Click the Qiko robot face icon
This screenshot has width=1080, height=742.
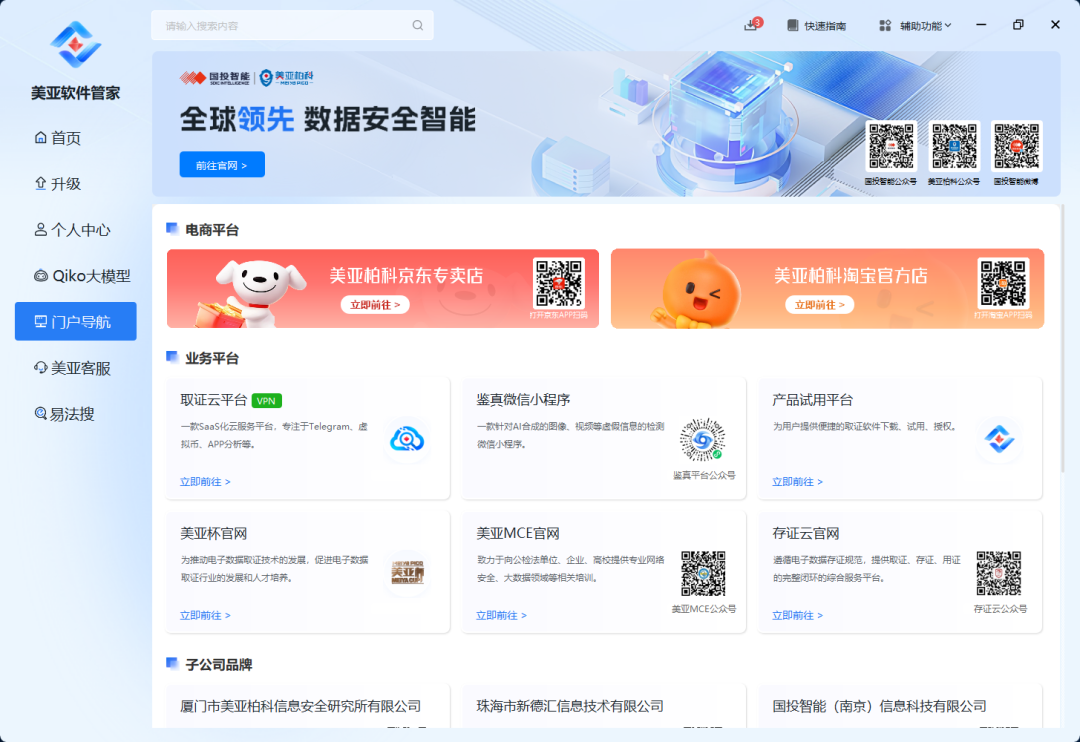tap(41, 276)
